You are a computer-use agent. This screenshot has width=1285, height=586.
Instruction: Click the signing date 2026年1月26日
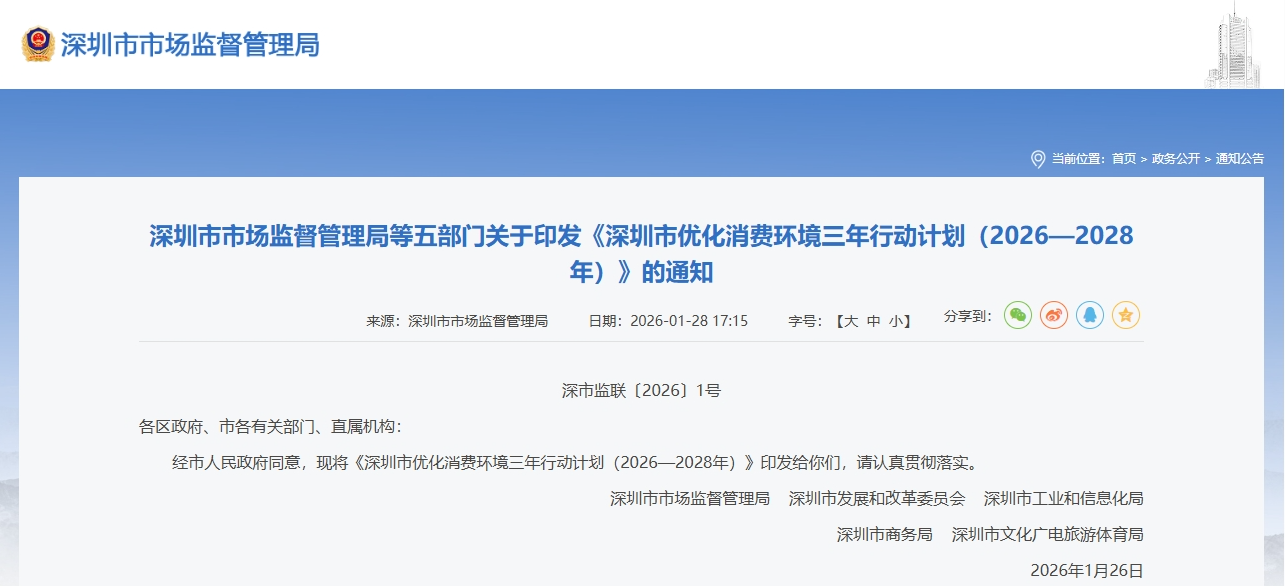coord(1086,571)
